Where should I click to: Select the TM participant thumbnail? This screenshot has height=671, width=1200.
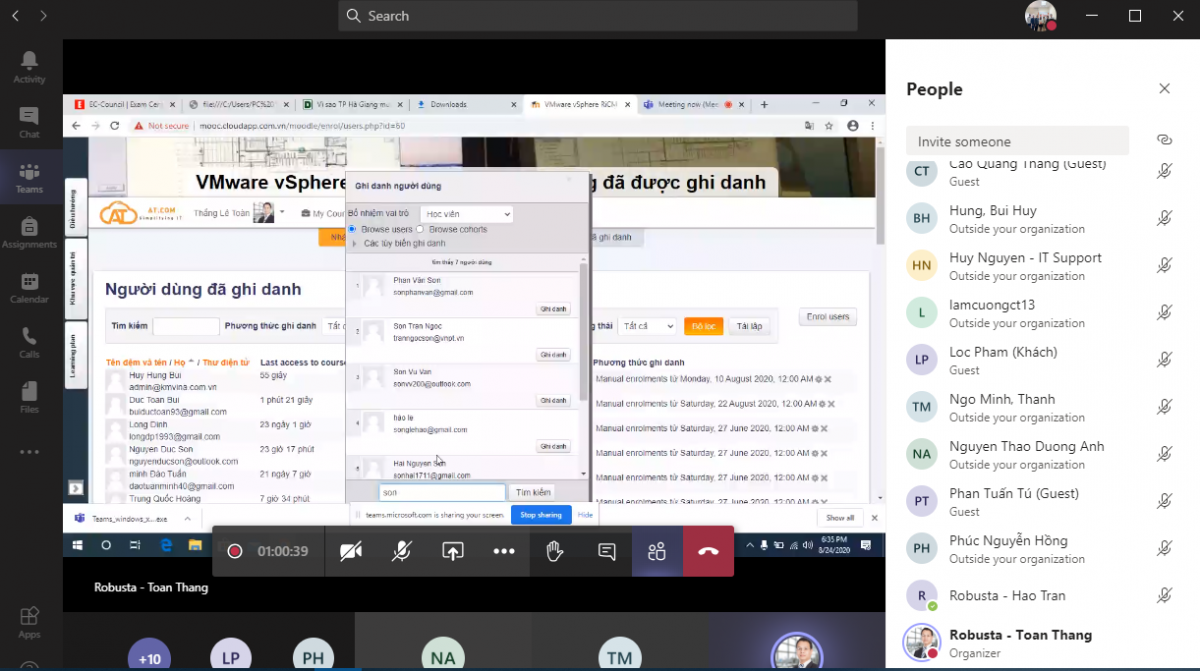pos(620,655)
